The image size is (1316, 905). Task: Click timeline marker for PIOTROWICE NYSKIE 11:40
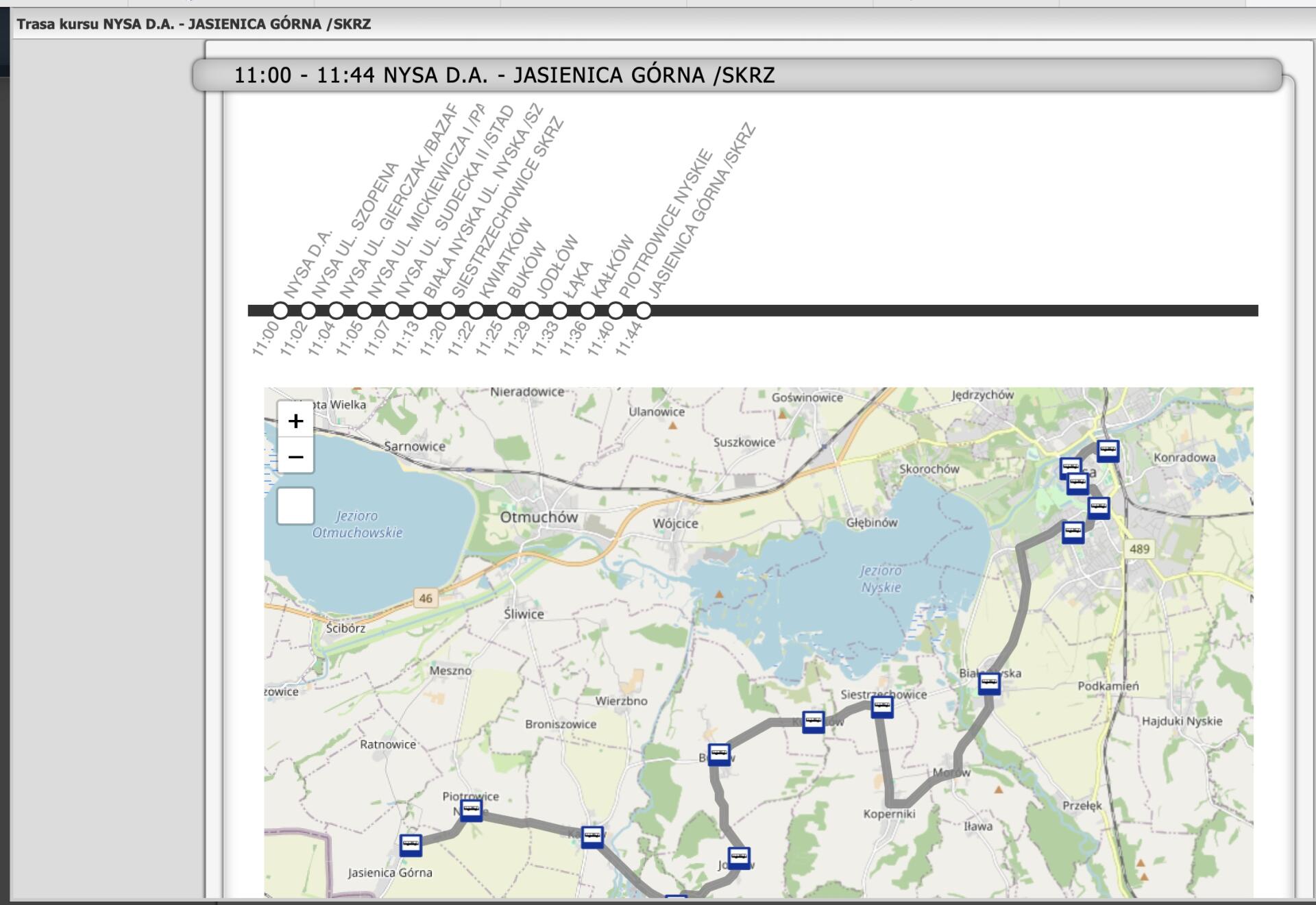click(616, 310)
